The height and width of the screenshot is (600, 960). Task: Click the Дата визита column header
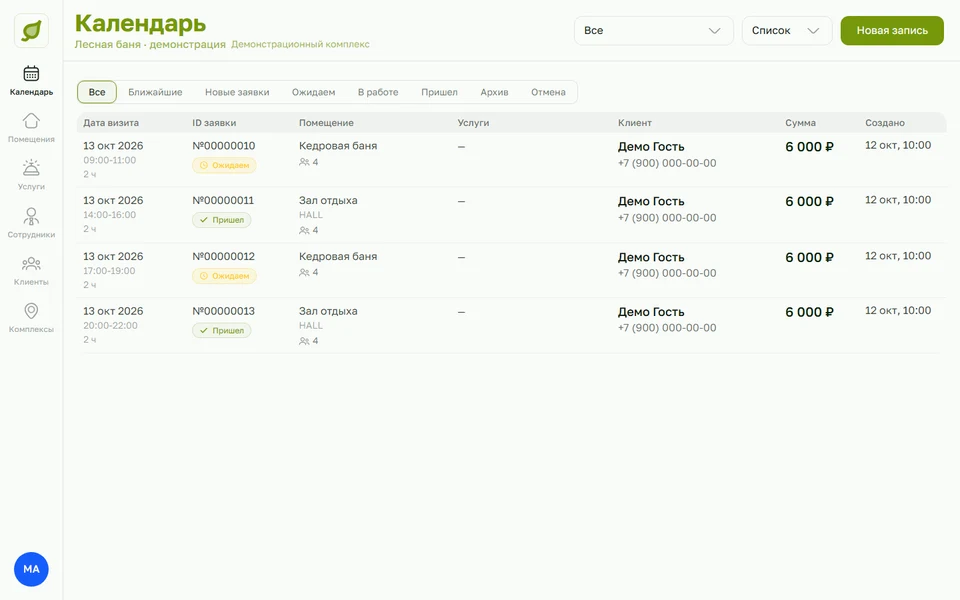click(111, 123)
